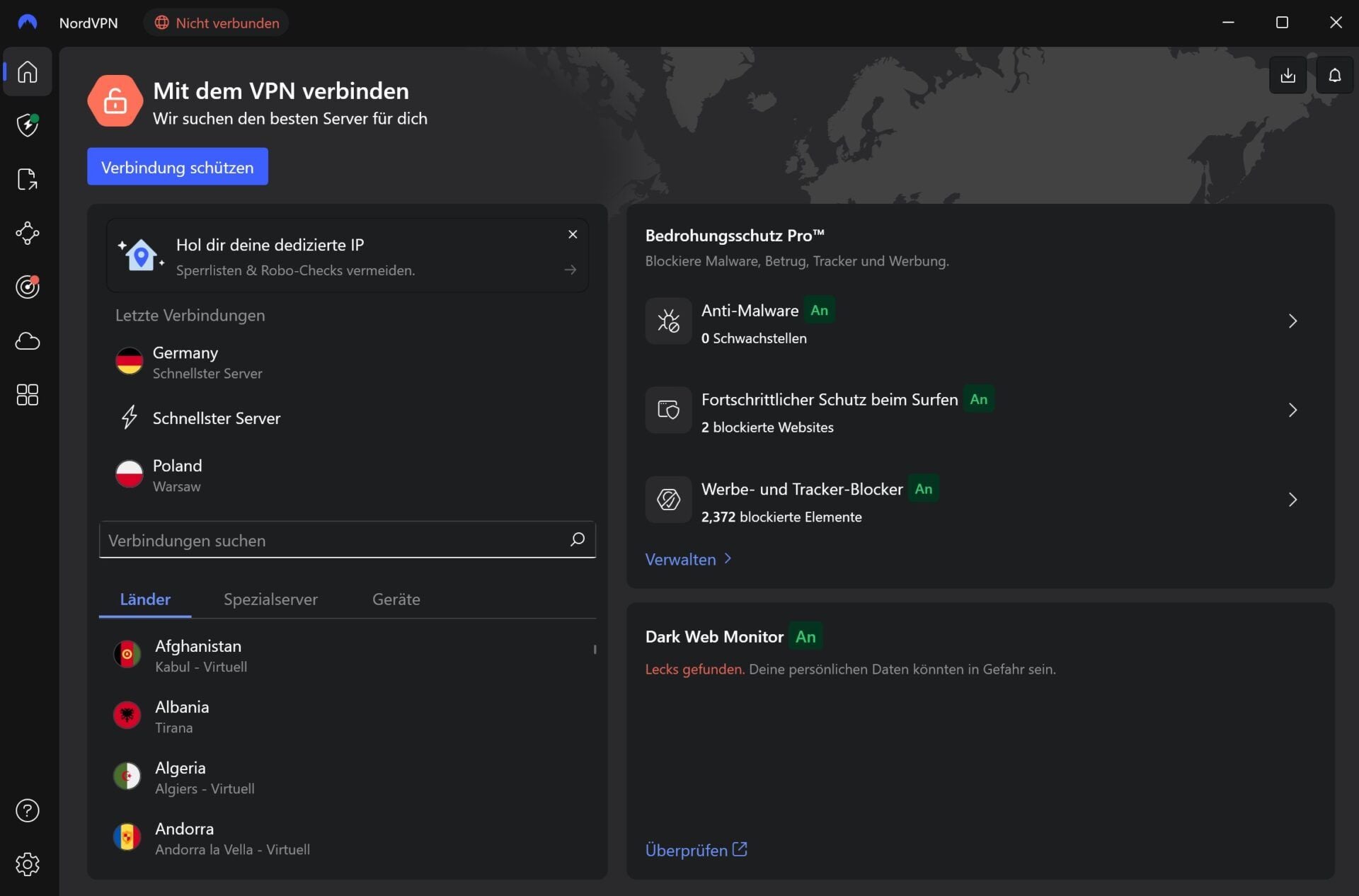
Task: Switch to the Geräte tab
Action: point(396,599)
